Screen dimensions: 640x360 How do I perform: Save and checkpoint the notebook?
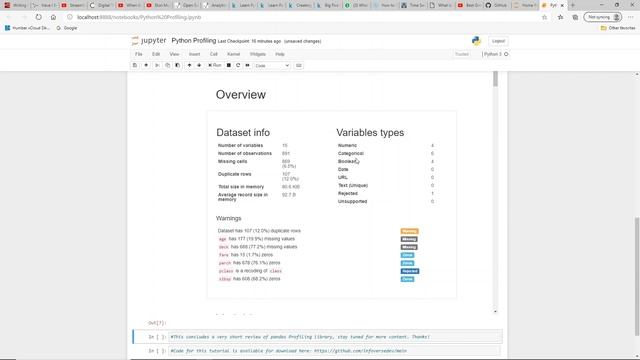(135, 65)
